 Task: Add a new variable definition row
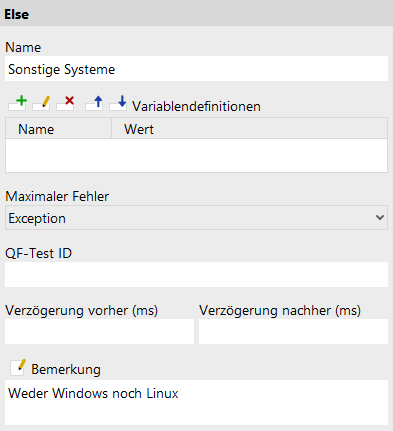click(x=18, y=103)
